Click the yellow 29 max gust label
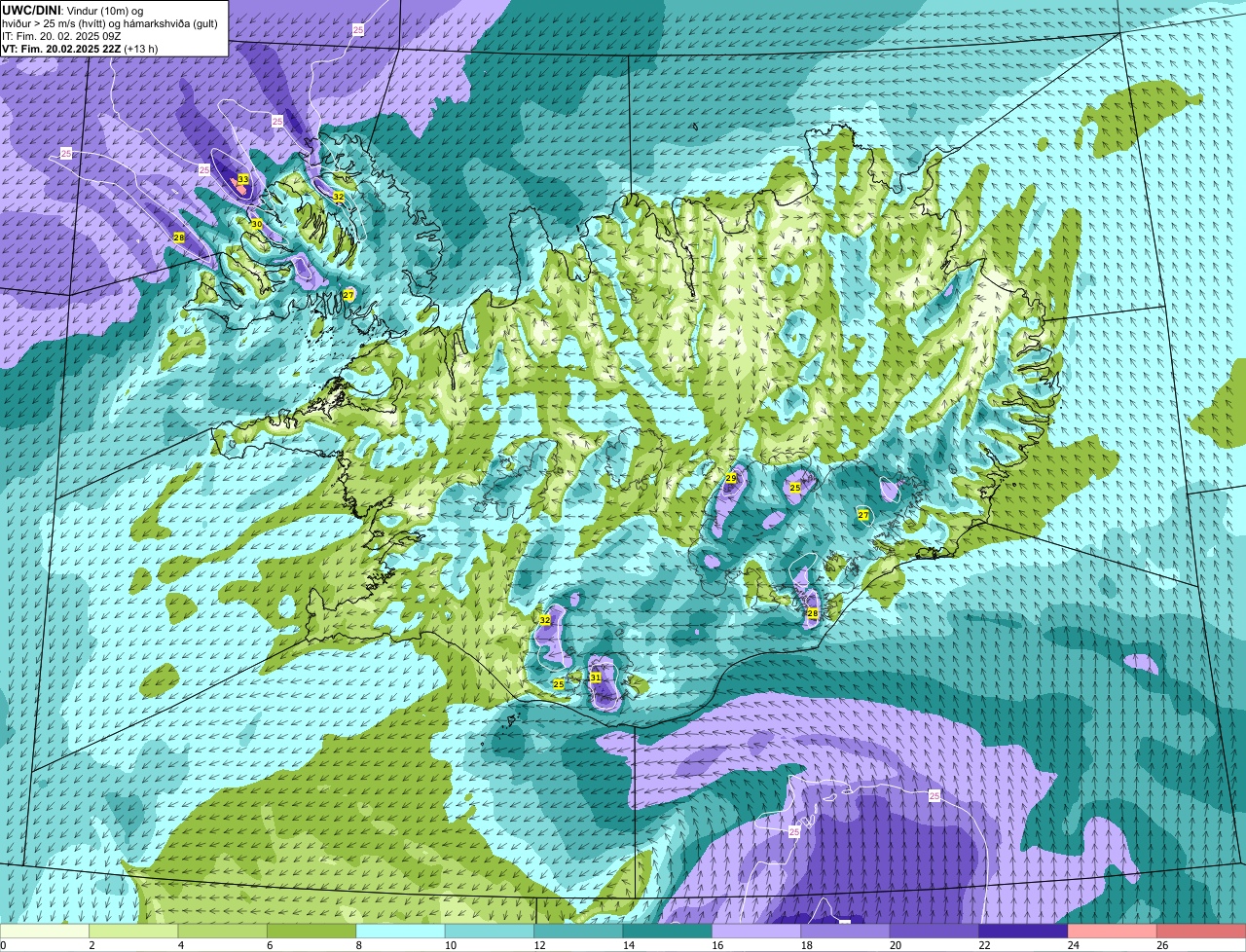The height and width of the screenshot is (952, 1246). click(731, 478)
